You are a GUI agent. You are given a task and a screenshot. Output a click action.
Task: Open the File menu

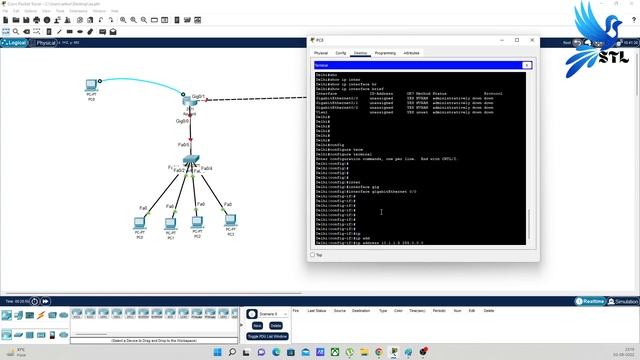pyautogui.click(x=5, y=11)
